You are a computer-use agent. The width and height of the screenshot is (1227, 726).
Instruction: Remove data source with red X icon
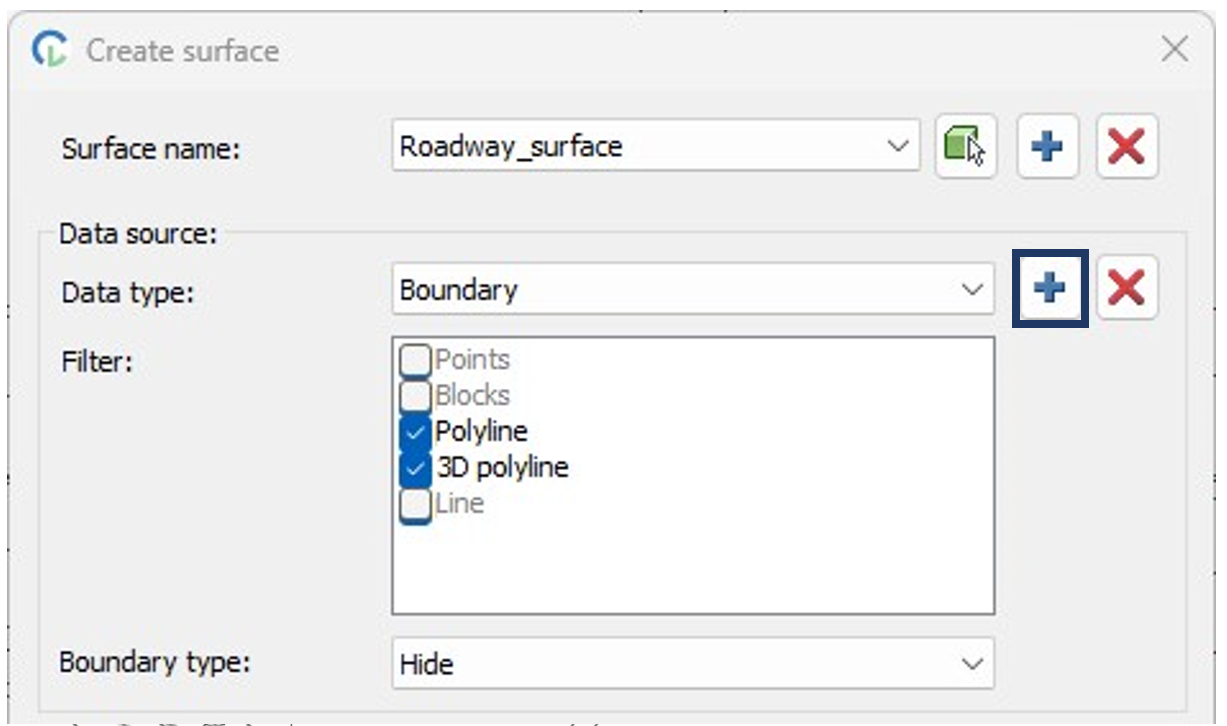(x=1127, y=290)
